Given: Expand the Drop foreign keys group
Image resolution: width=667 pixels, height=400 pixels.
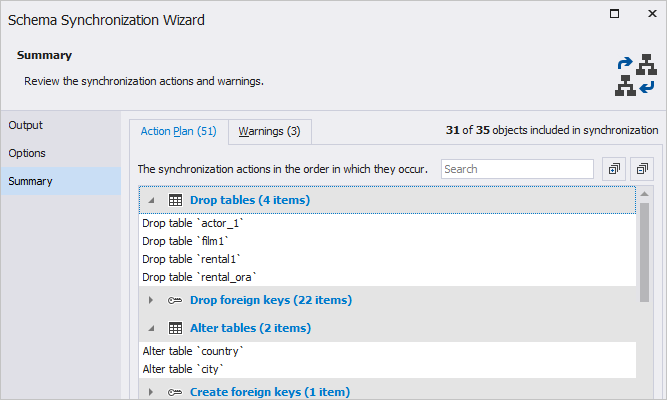Looking at the screenshot, I should (151, 300).
